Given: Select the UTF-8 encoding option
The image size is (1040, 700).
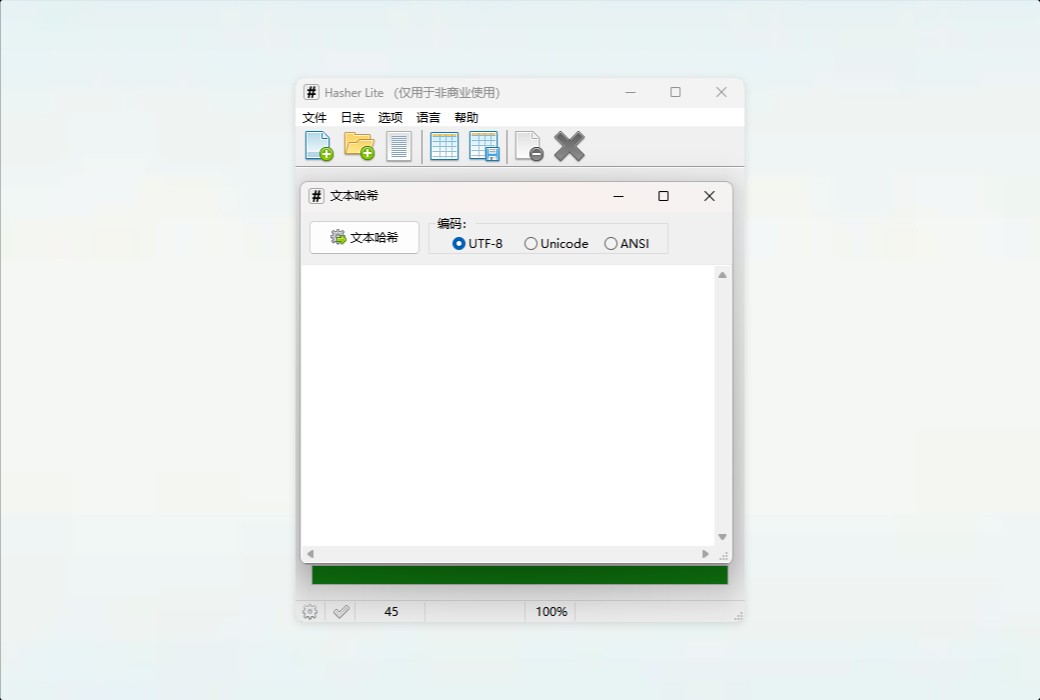Looking at the screenshot, I should [x=459, y=243].
